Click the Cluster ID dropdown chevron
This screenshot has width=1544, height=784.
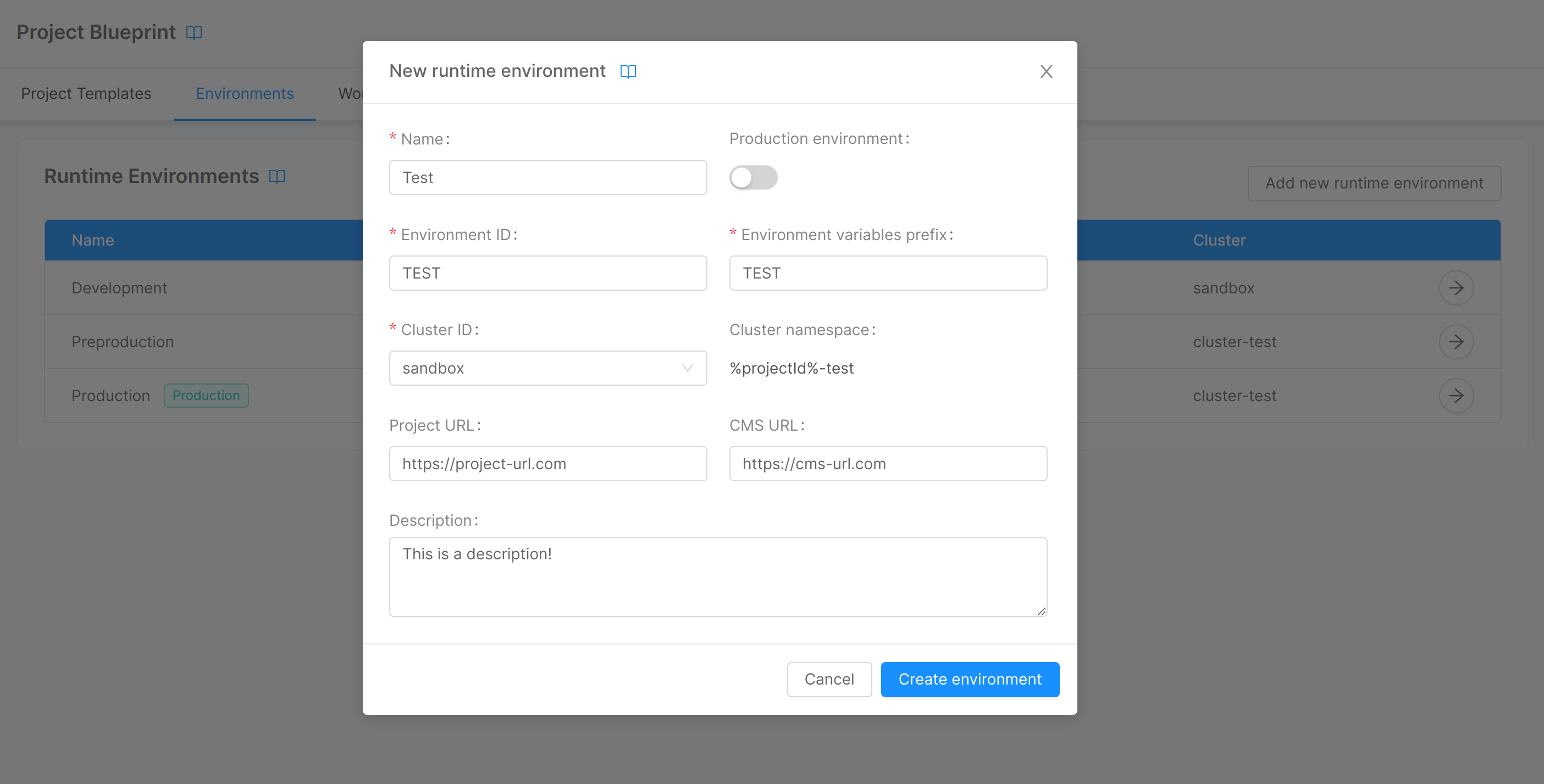[688, 368]
